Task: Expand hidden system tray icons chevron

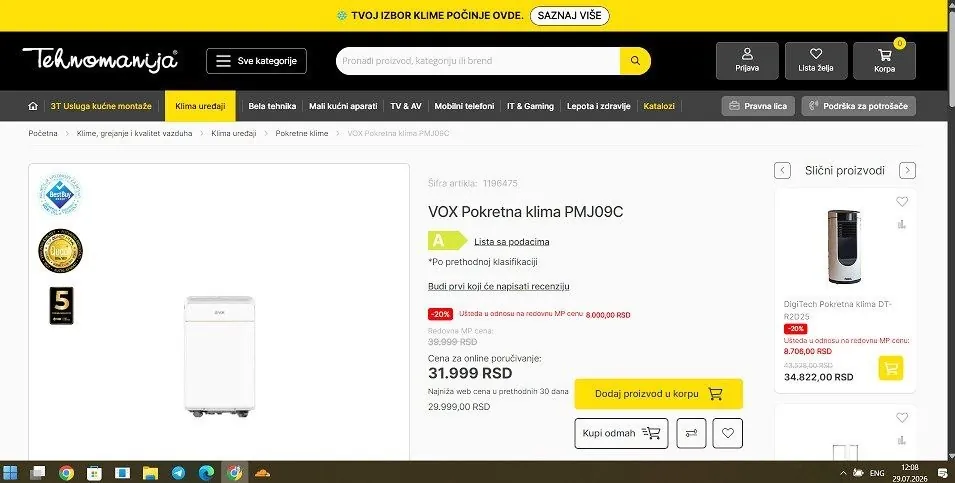Action: pyautogui.click(x=843, y=473)
